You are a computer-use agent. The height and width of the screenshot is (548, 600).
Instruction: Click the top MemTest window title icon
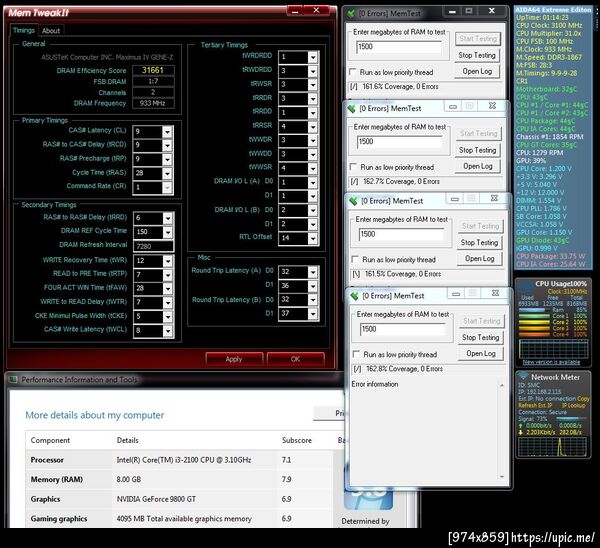351,14
